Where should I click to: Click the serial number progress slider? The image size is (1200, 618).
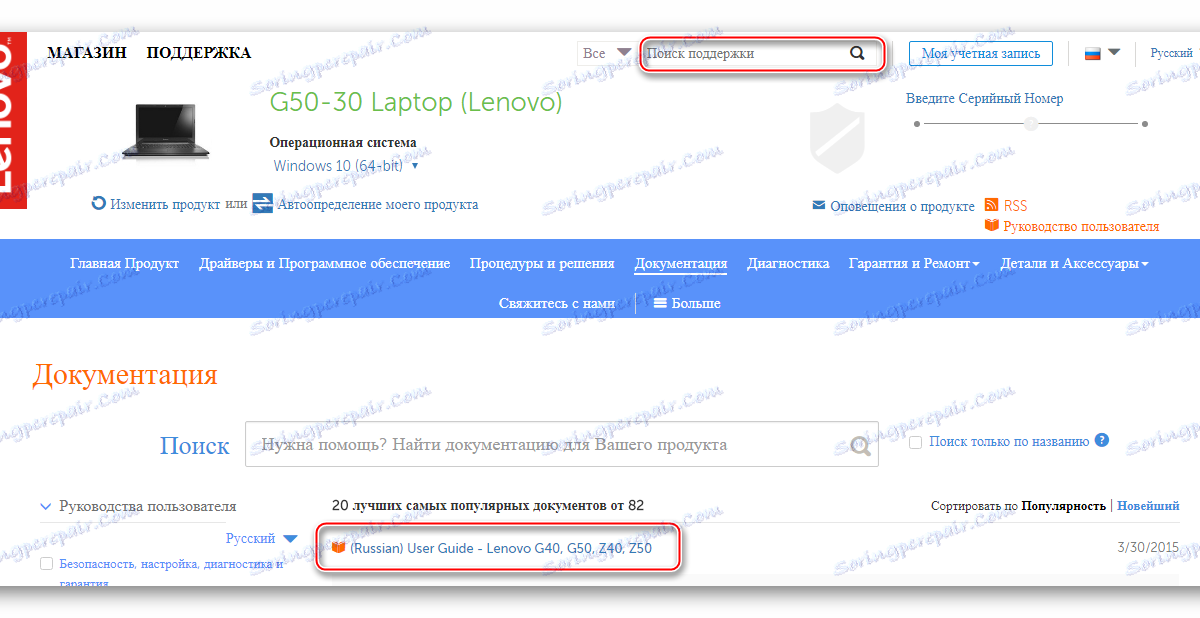pos(1031,124)
